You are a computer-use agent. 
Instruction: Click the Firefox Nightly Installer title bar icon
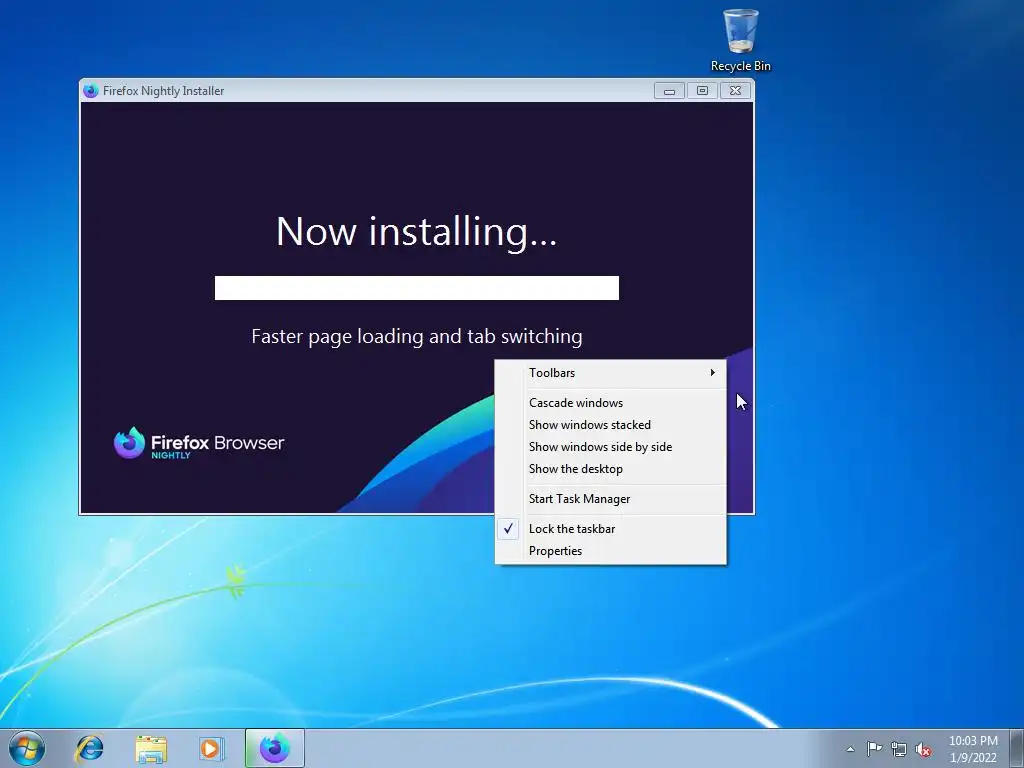[x=91, y=91]
